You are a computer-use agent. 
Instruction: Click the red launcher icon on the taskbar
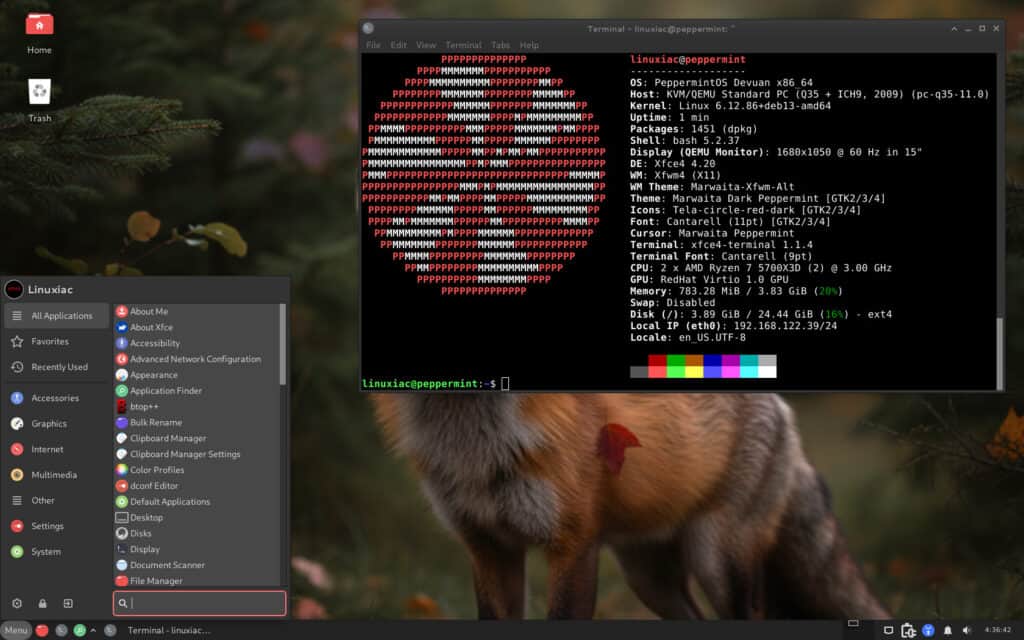click(x=42, y=630)
